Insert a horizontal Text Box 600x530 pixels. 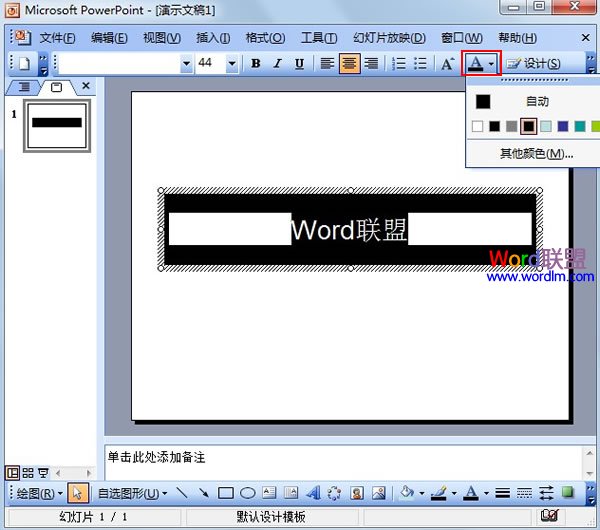pyautogui.click(x=269, y=493)
